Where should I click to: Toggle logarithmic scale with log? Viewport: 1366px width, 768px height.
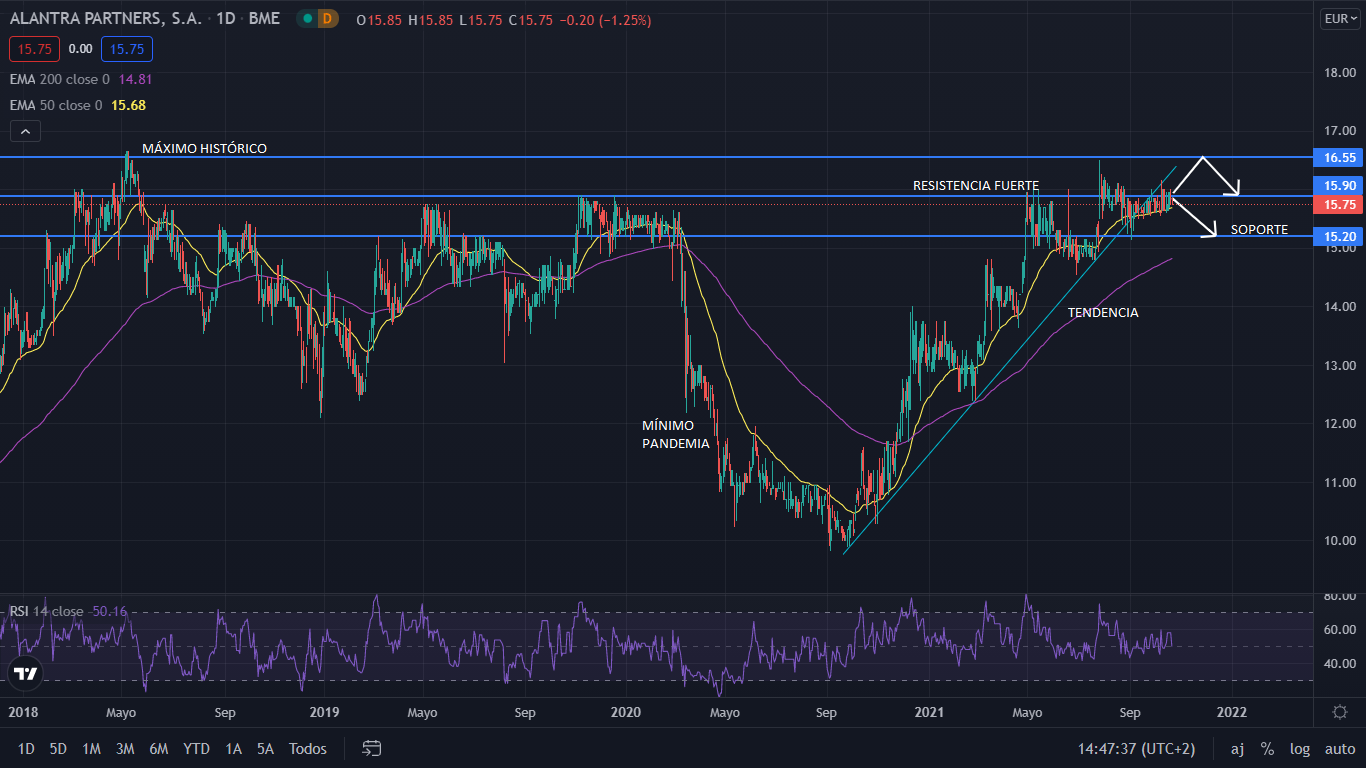click(1300, 748)
